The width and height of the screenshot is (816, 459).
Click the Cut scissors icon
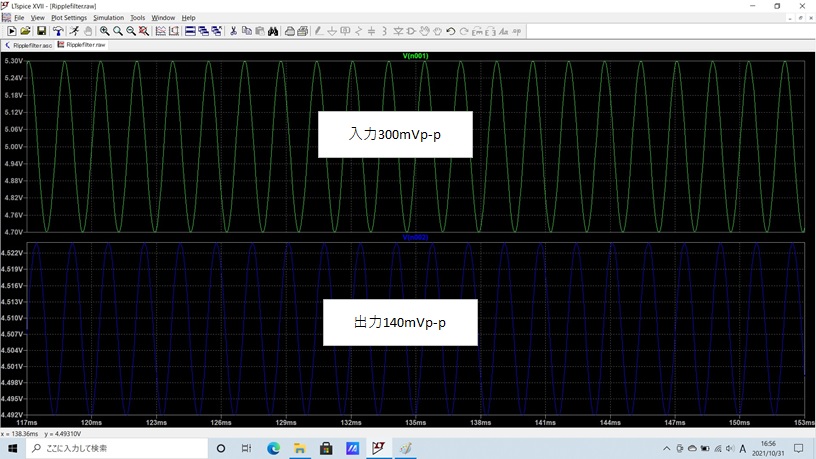tap(233, 31)
